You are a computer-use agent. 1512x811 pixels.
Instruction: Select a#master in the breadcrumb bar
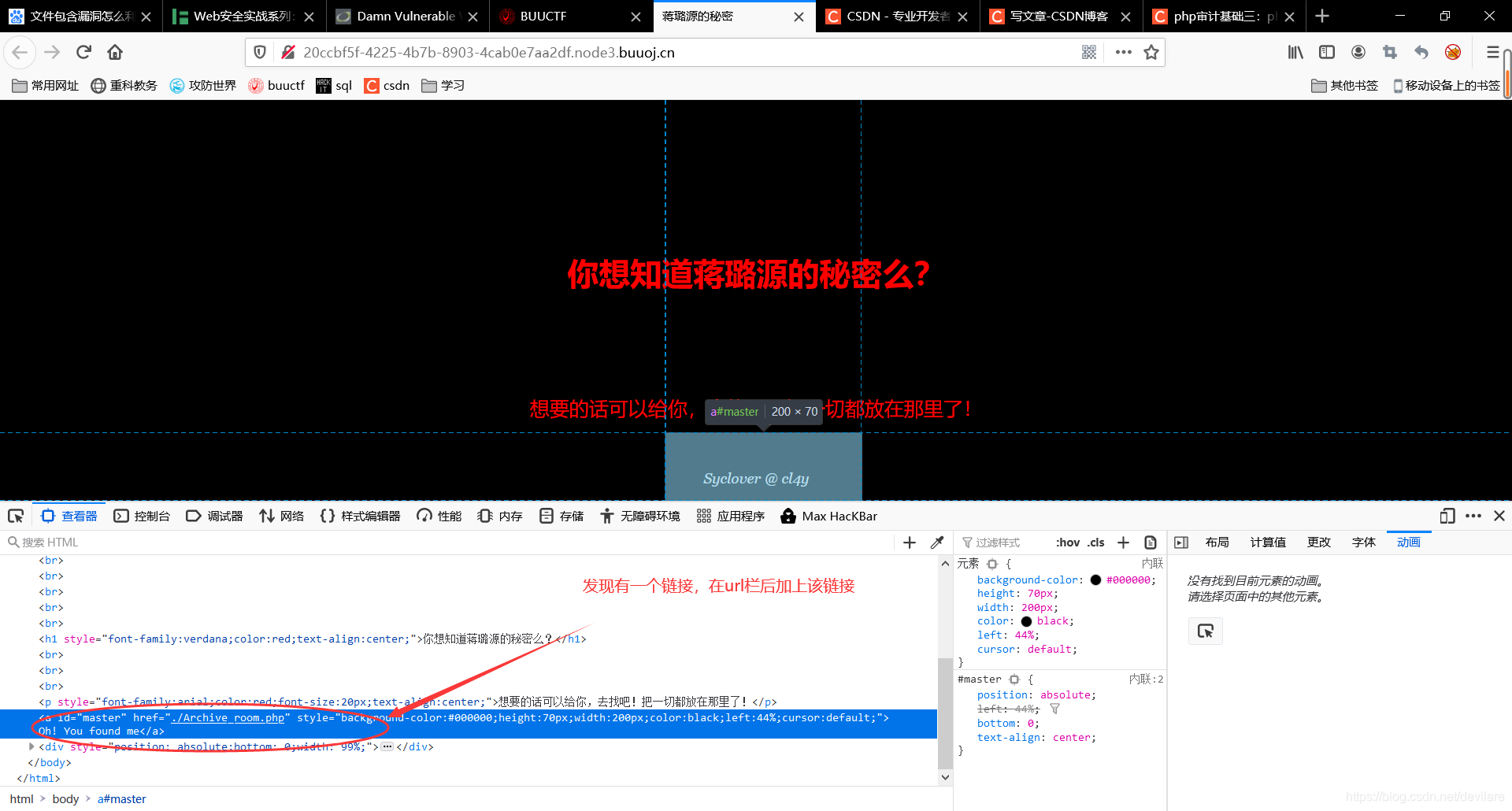[x=121, y=798]
